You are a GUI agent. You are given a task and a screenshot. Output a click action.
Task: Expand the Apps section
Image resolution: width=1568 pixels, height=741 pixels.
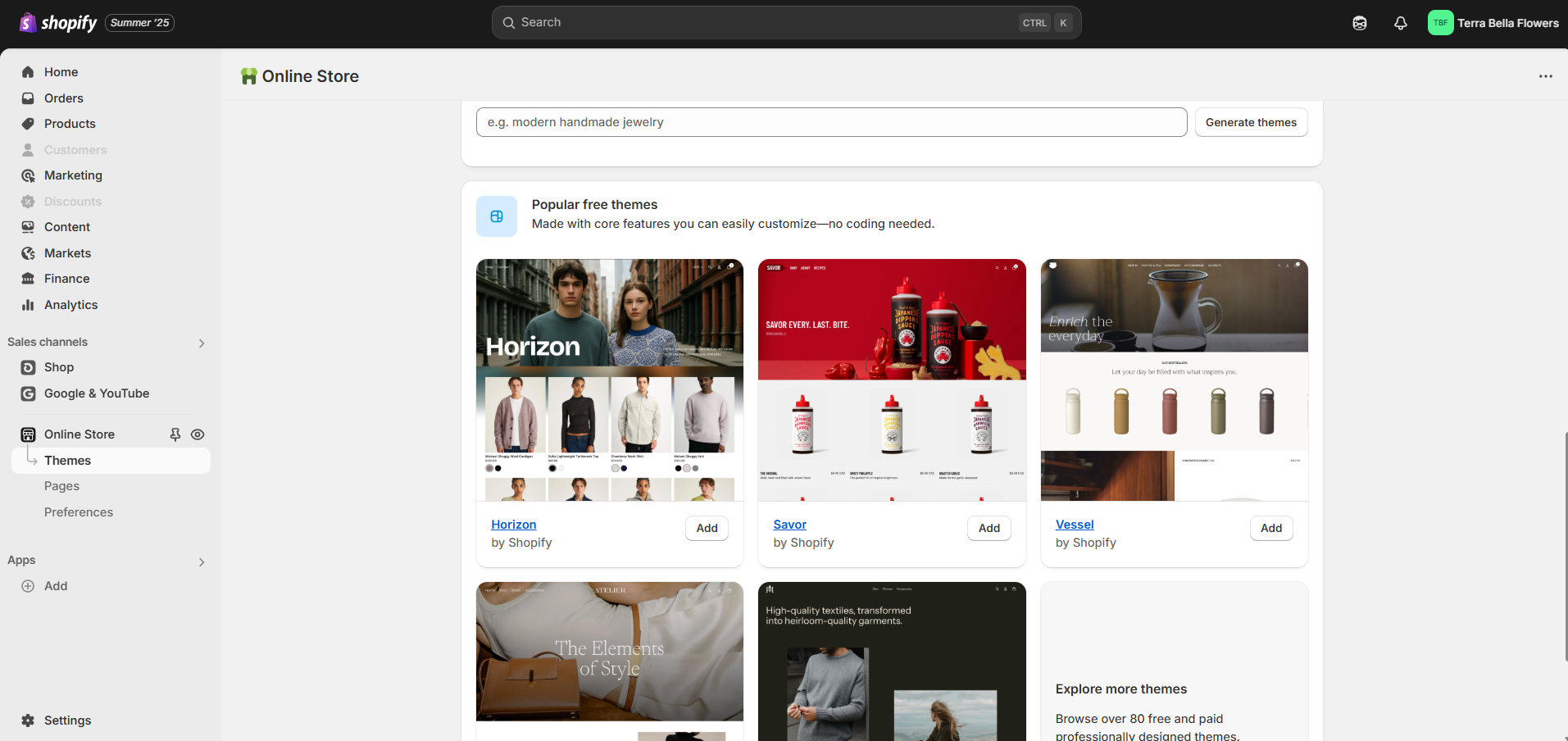pos(202,561)
